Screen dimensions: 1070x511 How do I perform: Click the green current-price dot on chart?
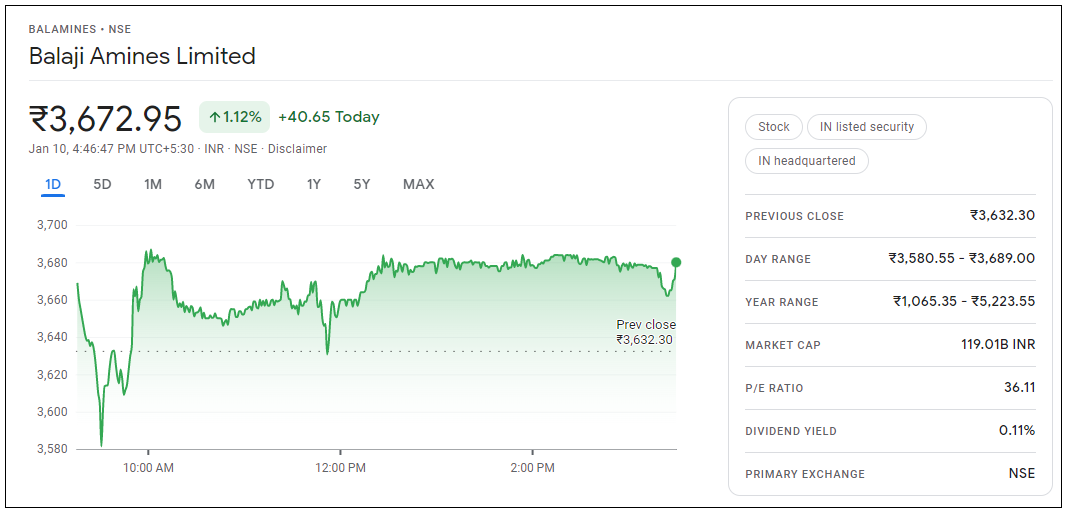tap(676, 262)
